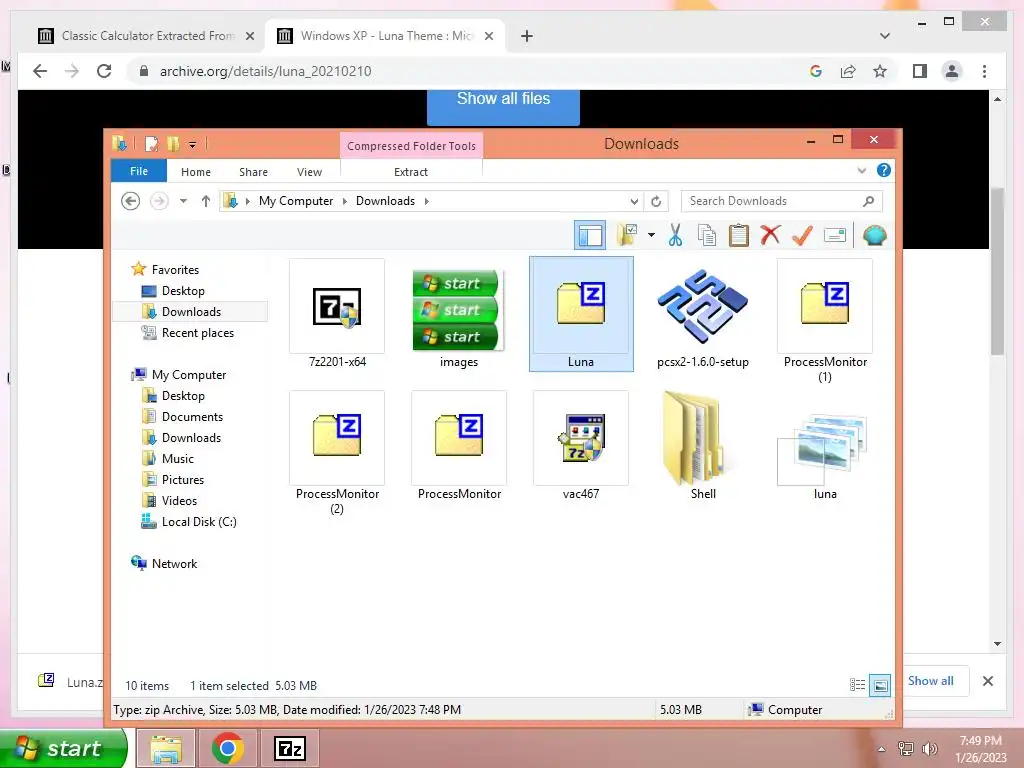The image size is (1024, 768).
Task: Go forward with Explorer's forward arrow
Action: point(159,201)
